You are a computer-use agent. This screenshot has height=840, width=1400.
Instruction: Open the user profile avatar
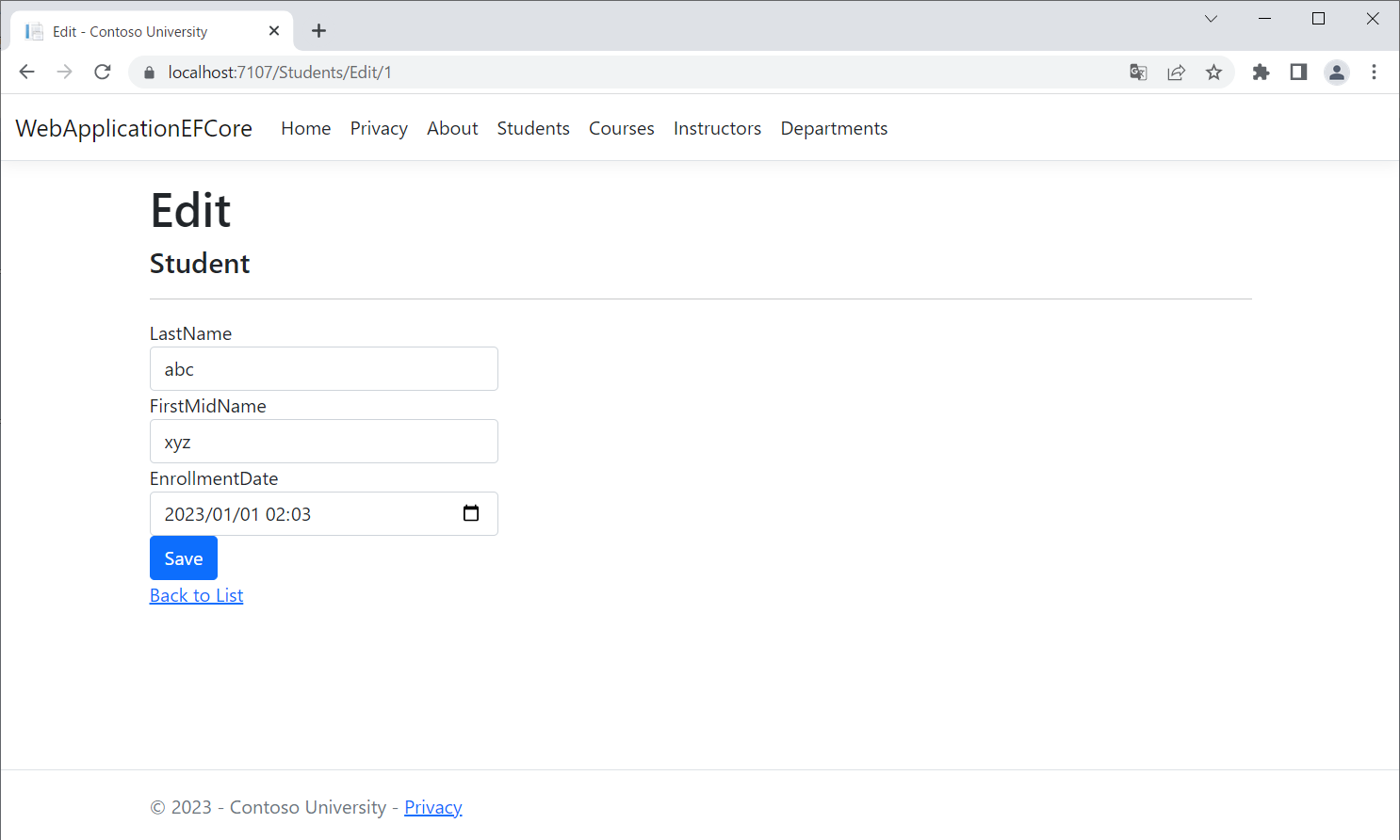(1336, 73)
